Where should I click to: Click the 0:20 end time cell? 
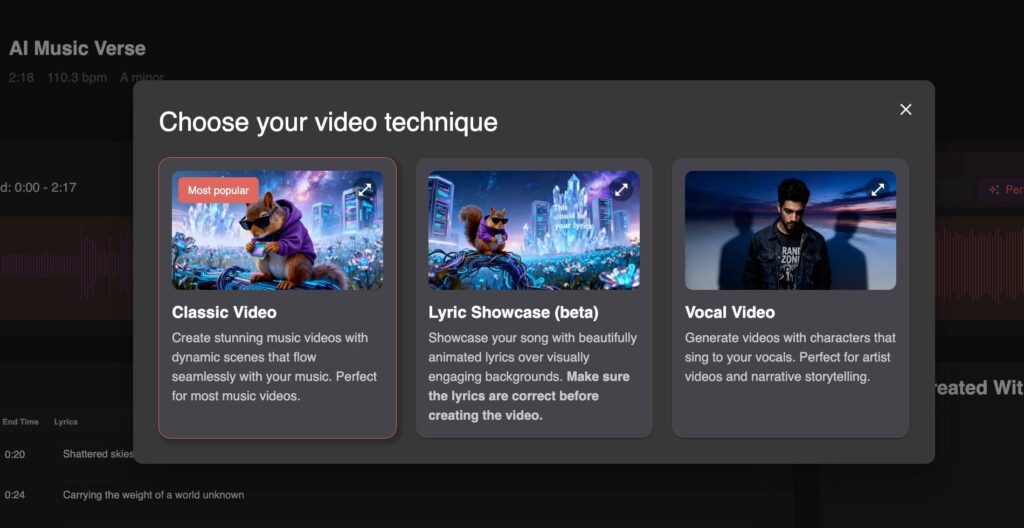tap(14, 454)
